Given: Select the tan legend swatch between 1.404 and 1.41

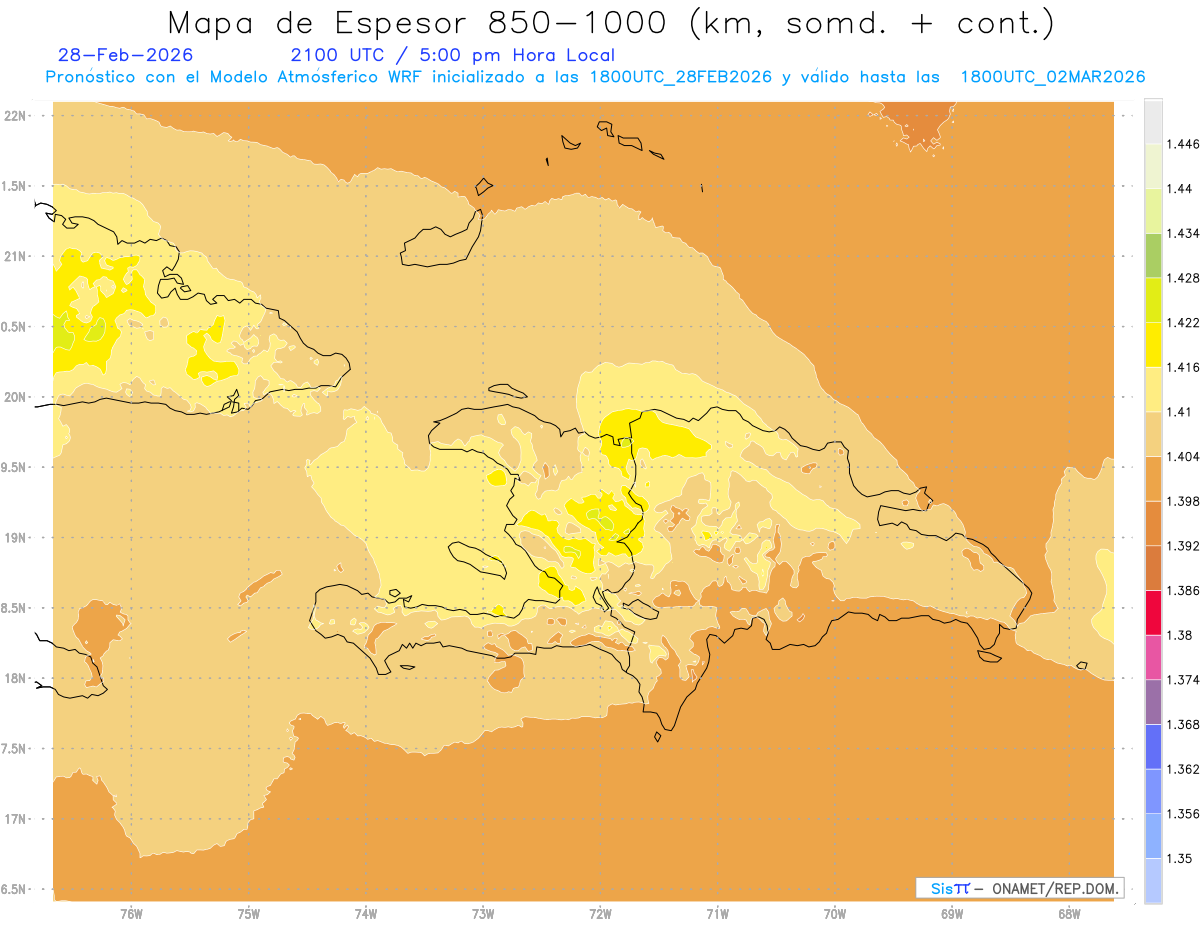Looking at the screenshot, I should coord(1153,434).
